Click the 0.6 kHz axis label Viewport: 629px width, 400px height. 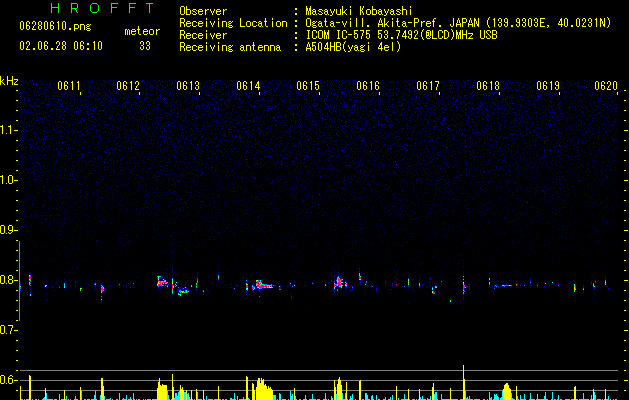click(8, 380)
